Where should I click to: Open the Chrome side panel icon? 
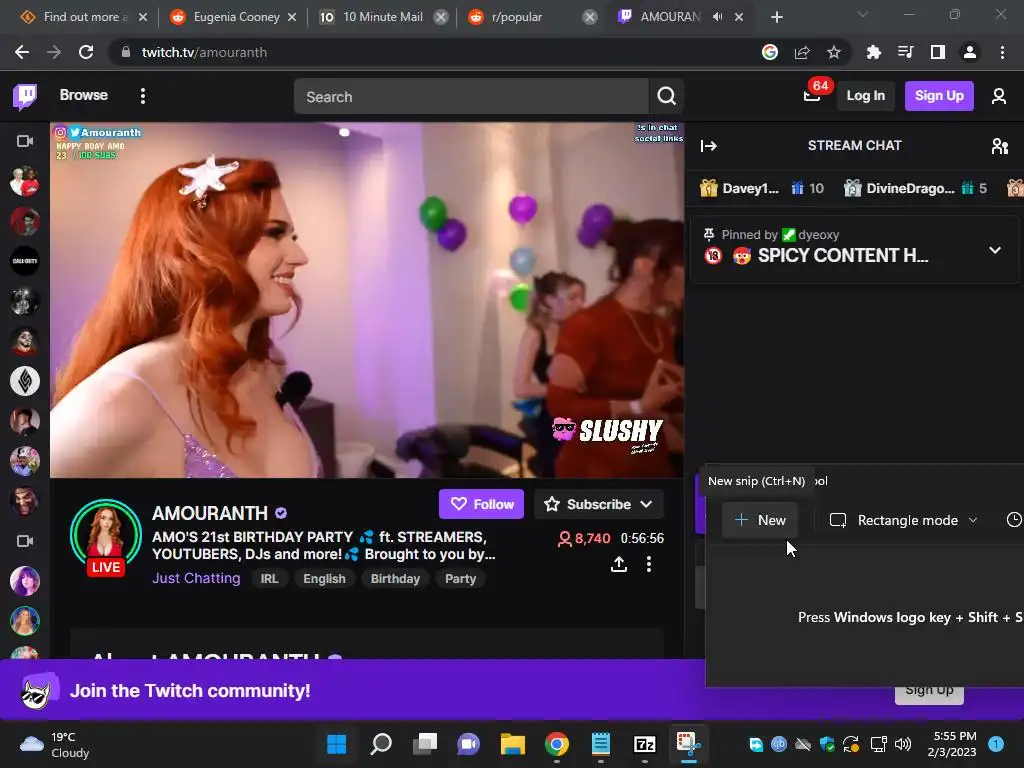(x=937, y=52)
